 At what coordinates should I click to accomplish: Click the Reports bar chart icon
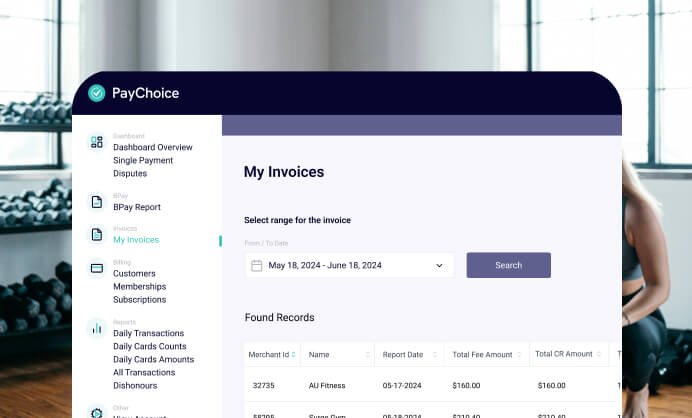(97, 328)
